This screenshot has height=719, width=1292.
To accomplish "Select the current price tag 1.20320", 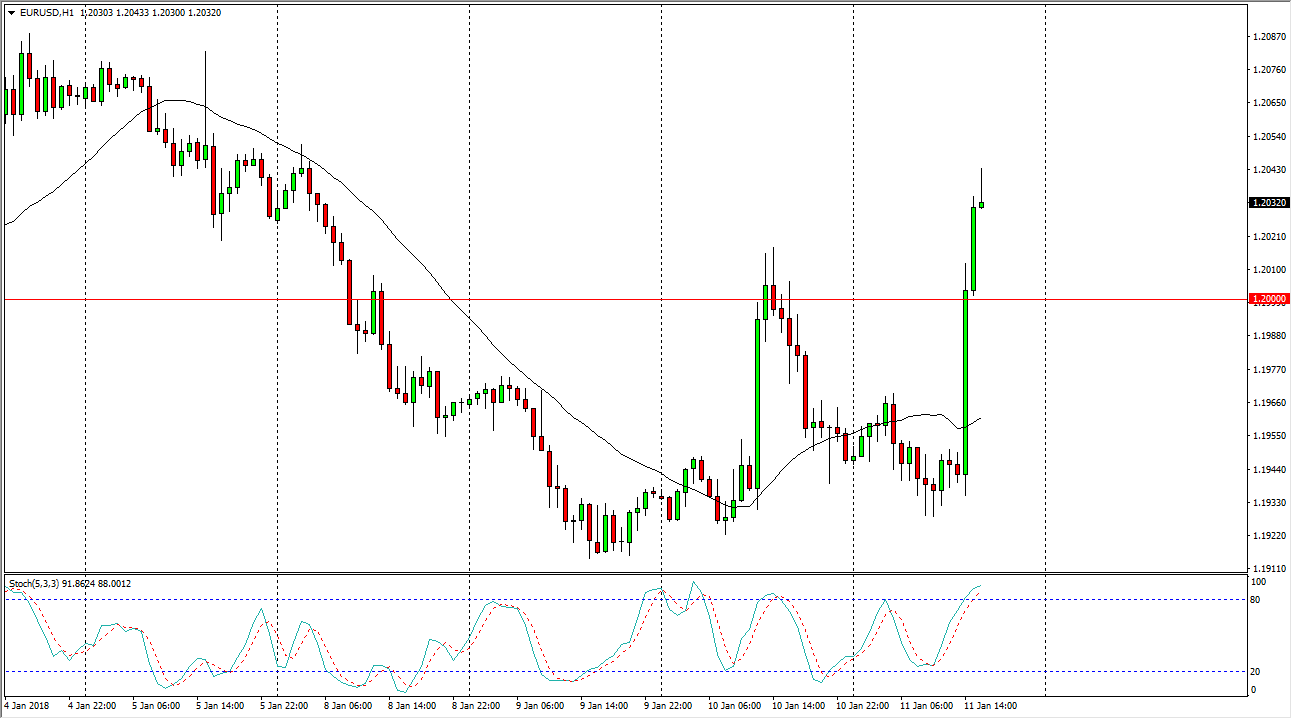I will [1269, 202].
